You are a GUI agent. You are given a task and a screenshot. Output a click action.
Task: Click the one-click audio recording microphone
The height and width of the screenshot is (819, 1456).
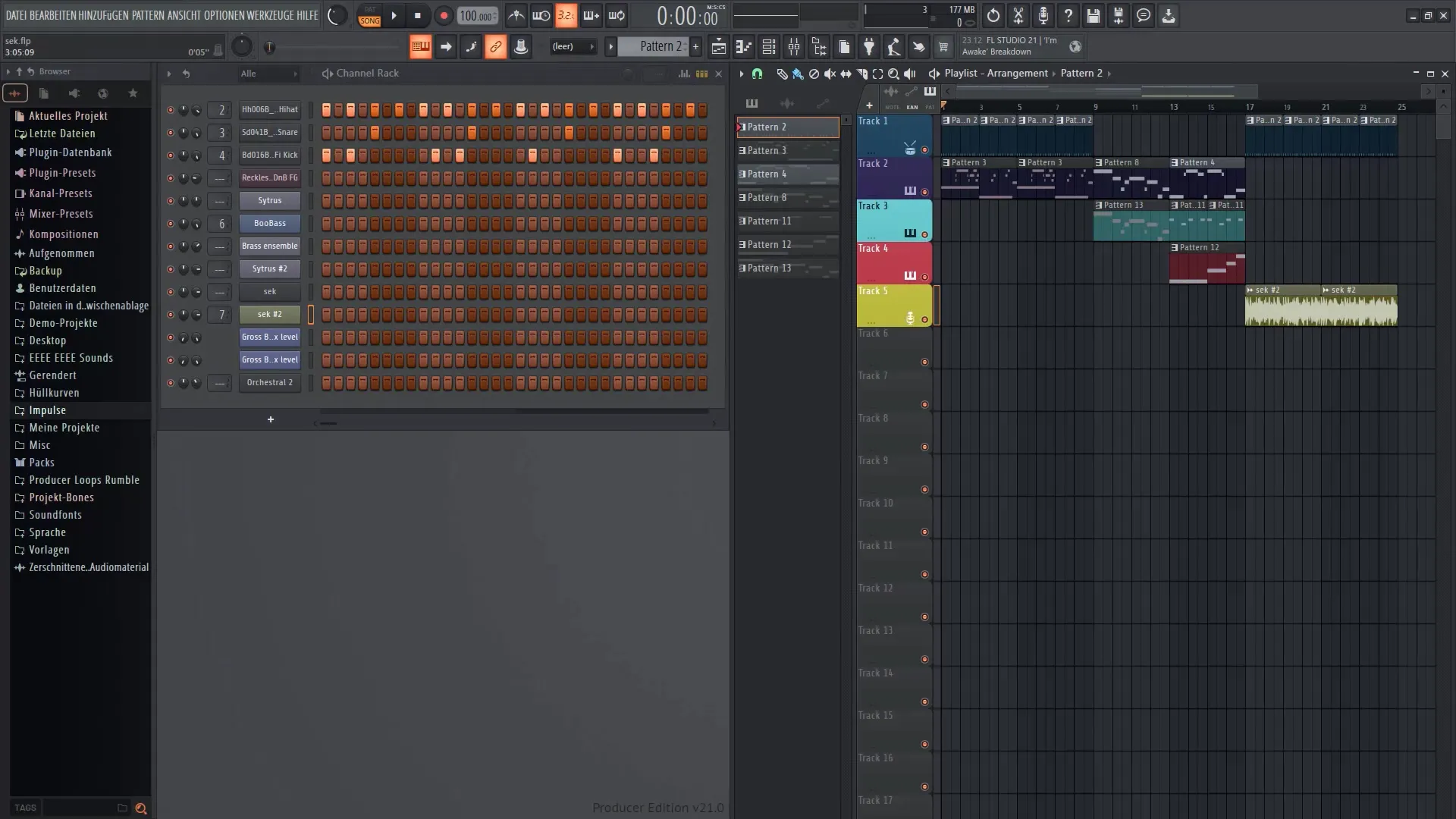(1043, 15)
